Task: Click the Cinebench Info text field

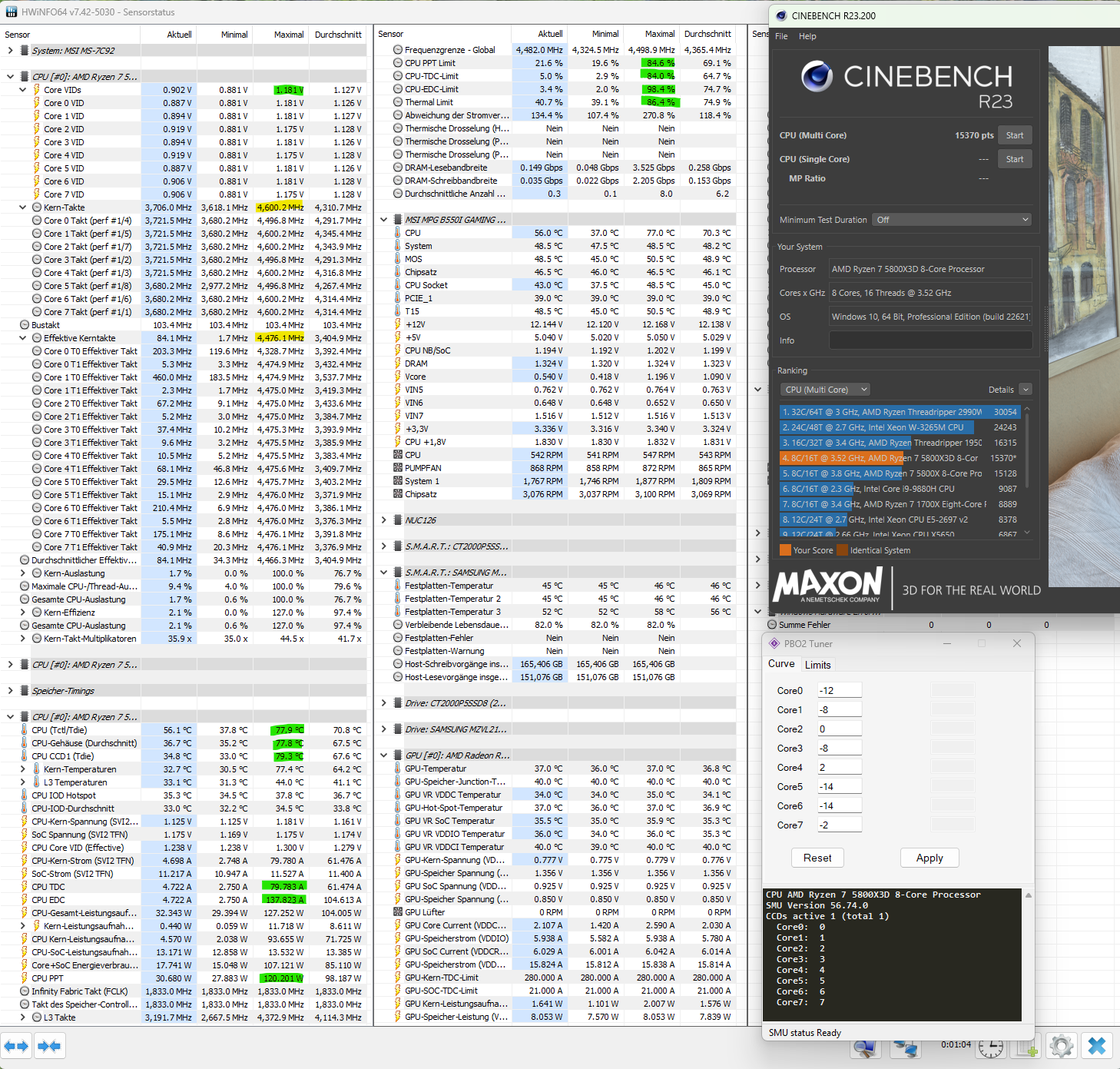Action: click(930, 340)
